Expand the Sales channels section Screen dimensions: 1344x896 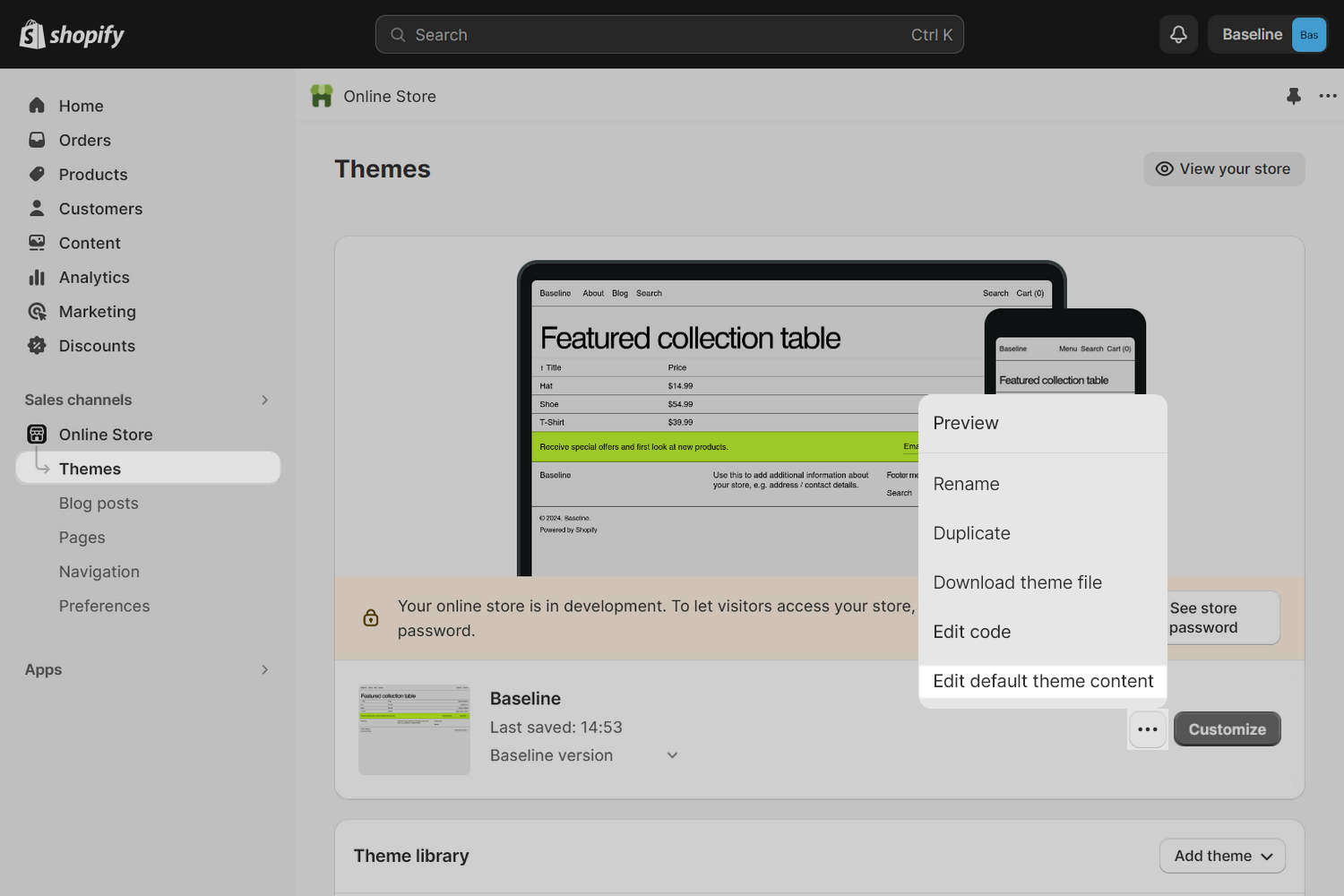[x=264, y=400]
